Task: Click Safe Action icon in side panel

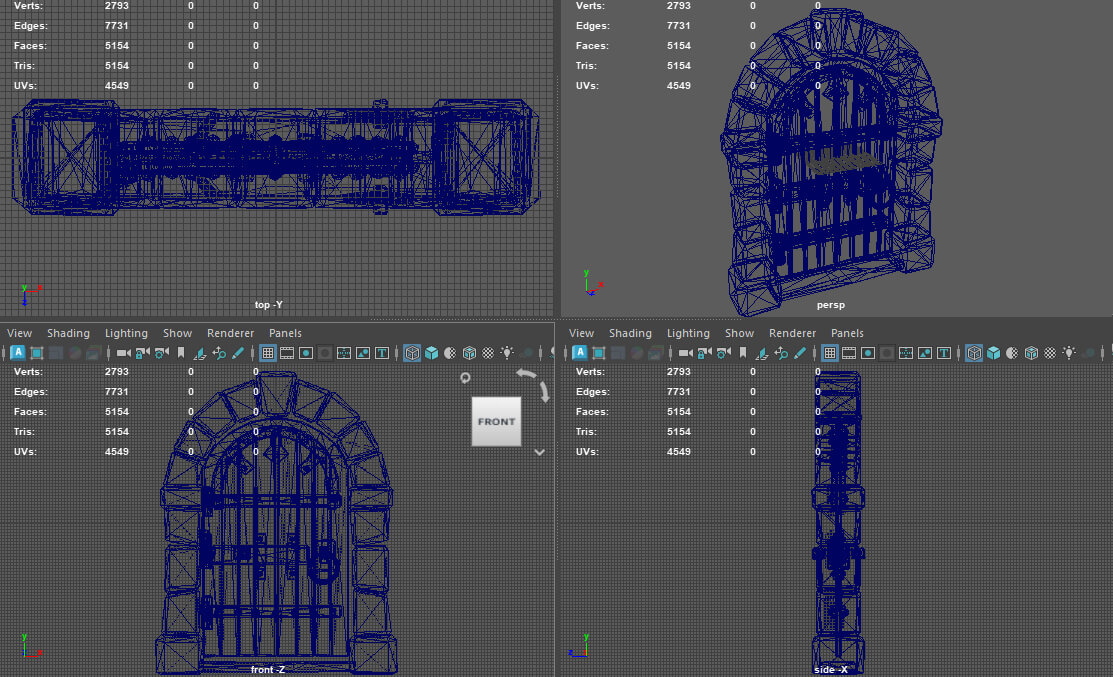Action: coord(925,353)
